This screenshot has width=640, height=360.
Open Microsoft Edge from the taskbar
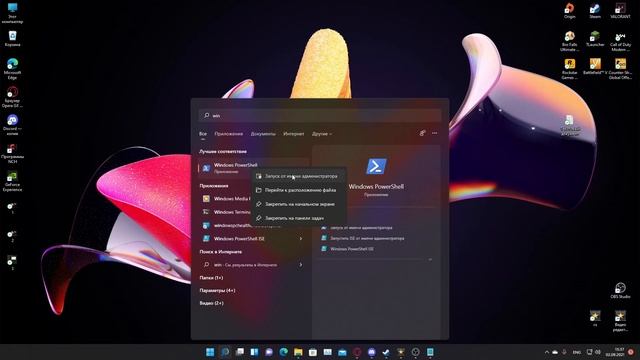click(283, 352)
